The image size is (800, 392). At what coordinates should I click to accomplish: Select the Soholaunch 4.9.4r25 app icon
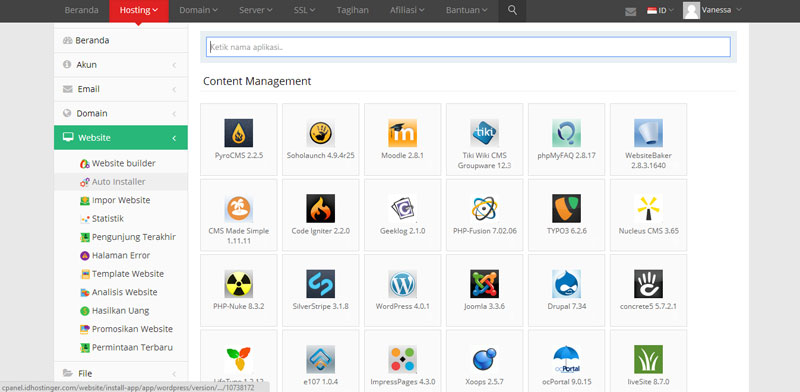coord(320,133)
